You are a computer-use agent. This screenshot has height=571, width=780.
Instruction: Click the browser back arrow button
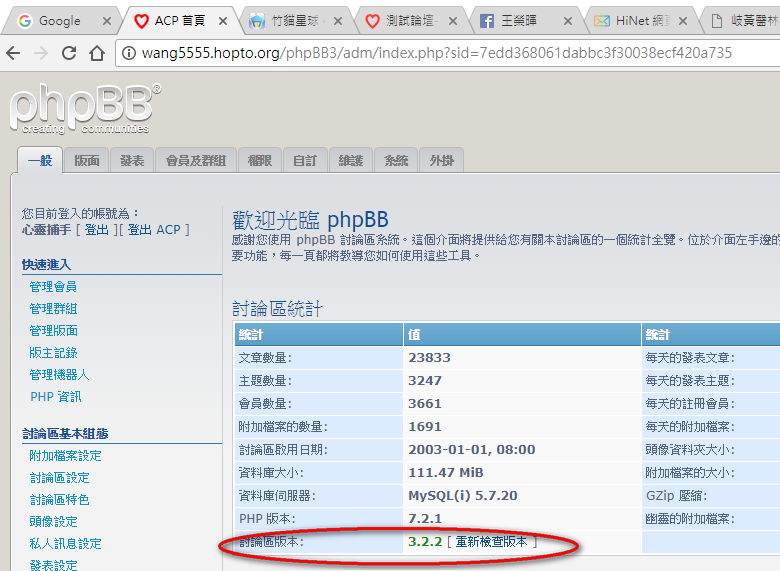(x=14, y=53)
